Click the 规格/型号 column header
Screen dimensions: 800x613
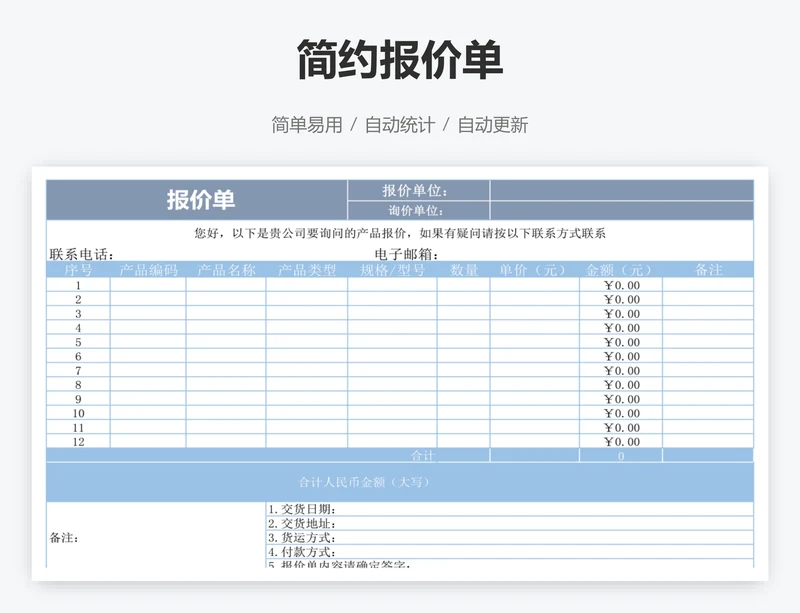[388, 268]
